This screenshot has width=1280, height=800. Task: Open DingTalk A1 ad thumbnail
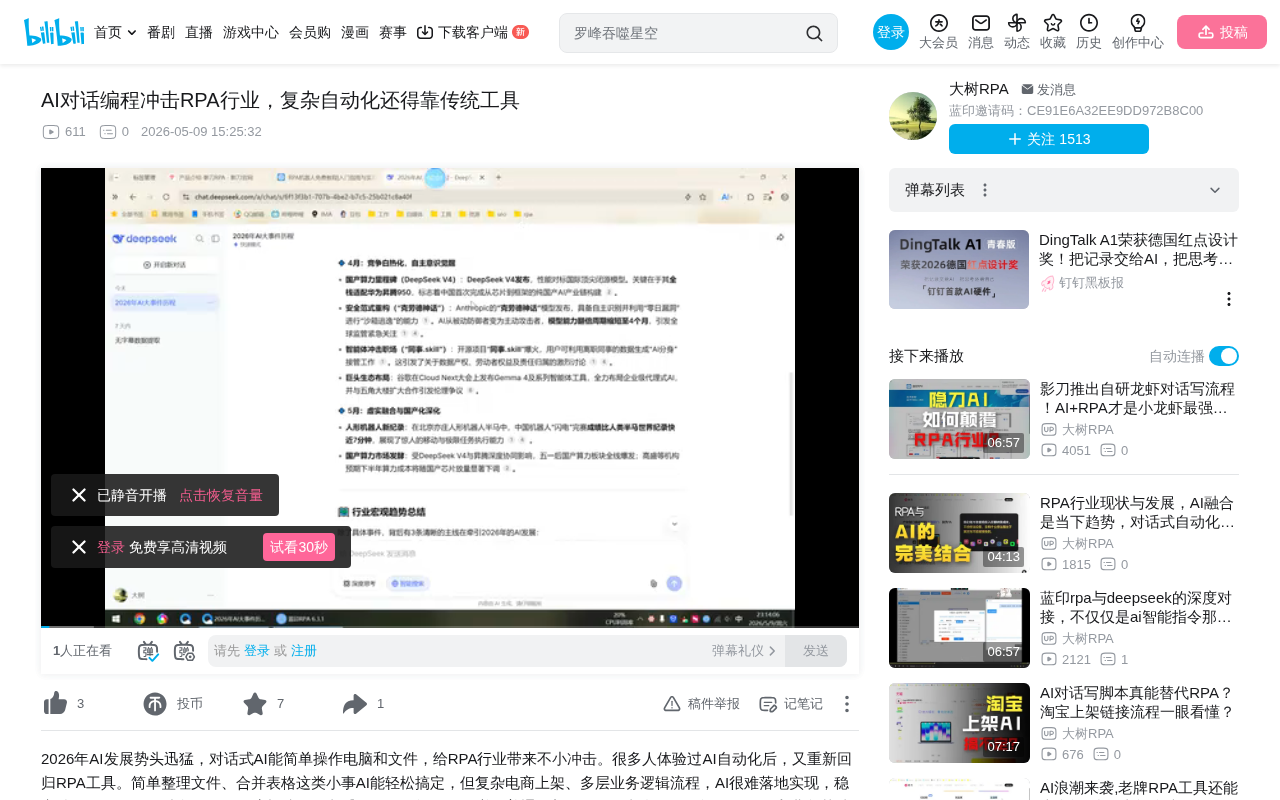(x=959, y=269)
